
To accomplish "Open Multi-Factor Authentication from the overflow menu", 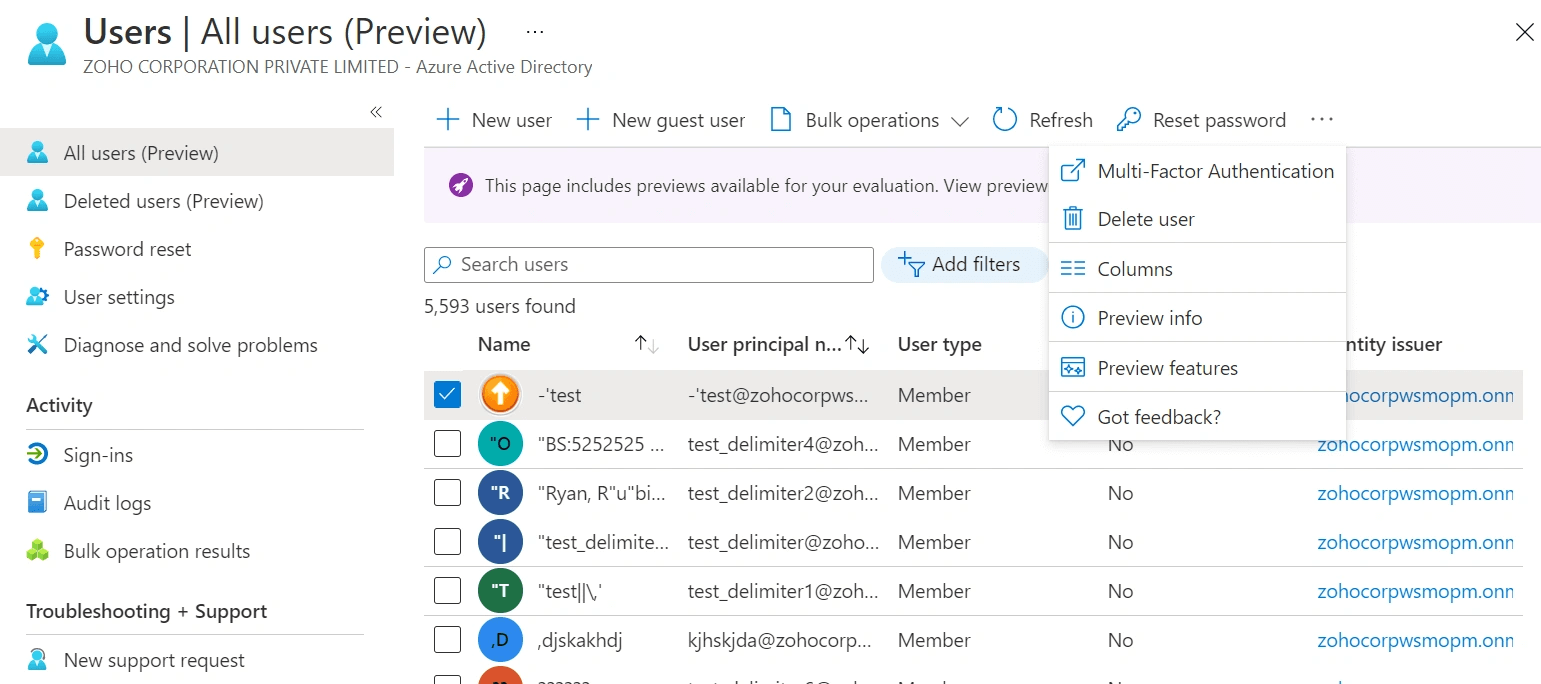I will 1214,170.
